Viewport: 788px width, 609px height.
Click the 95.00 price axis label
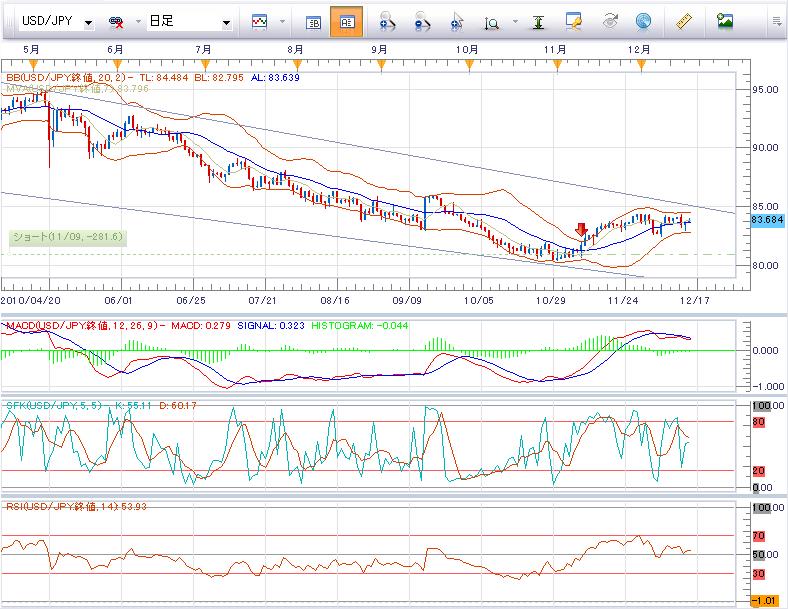(x=765, y=89)
